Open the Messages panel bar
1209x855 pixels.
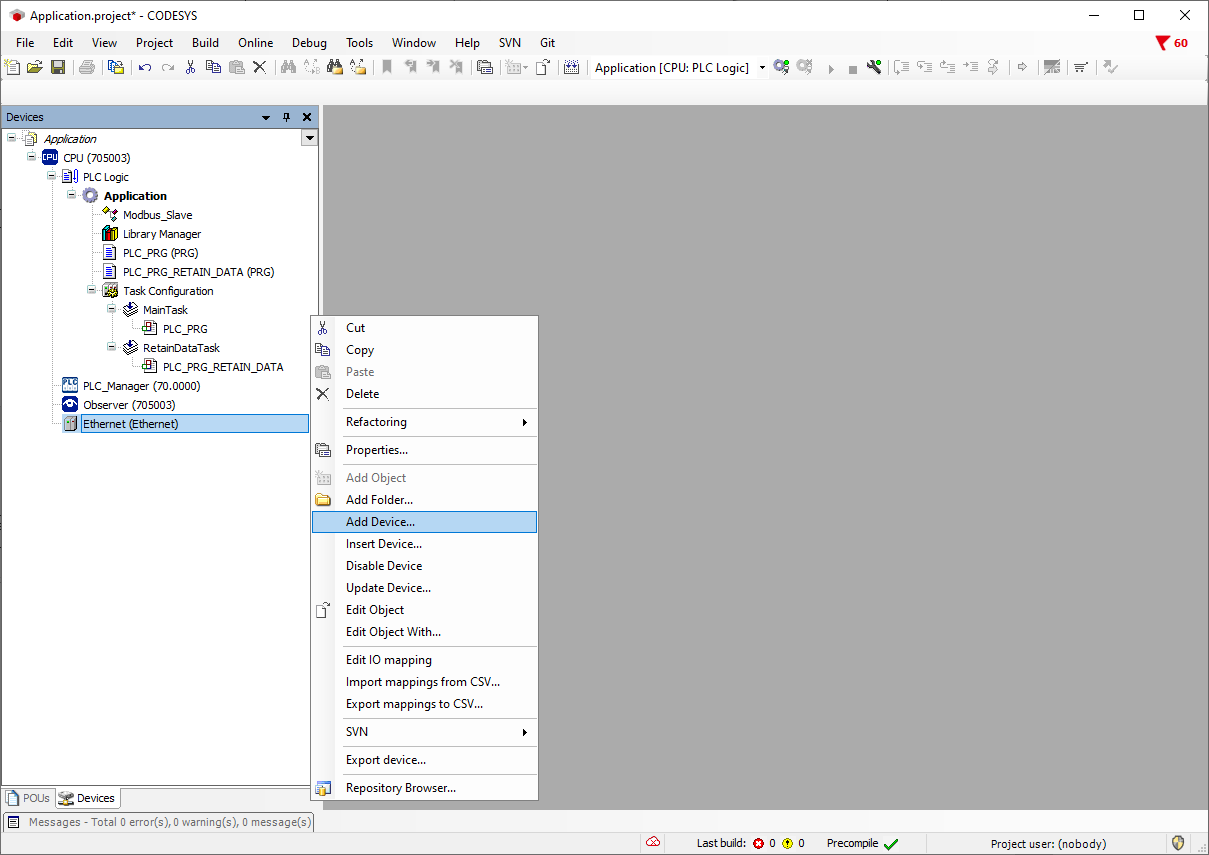pyautogui.click(x=160, y=822)
